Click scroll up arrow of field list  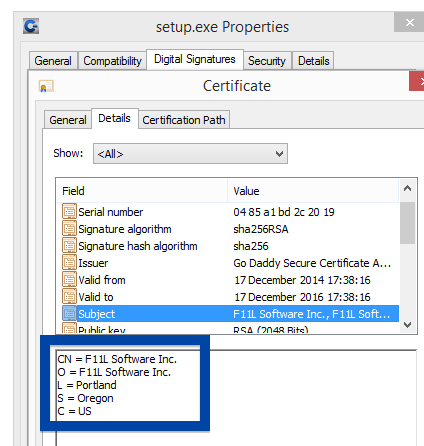(407, 189)
